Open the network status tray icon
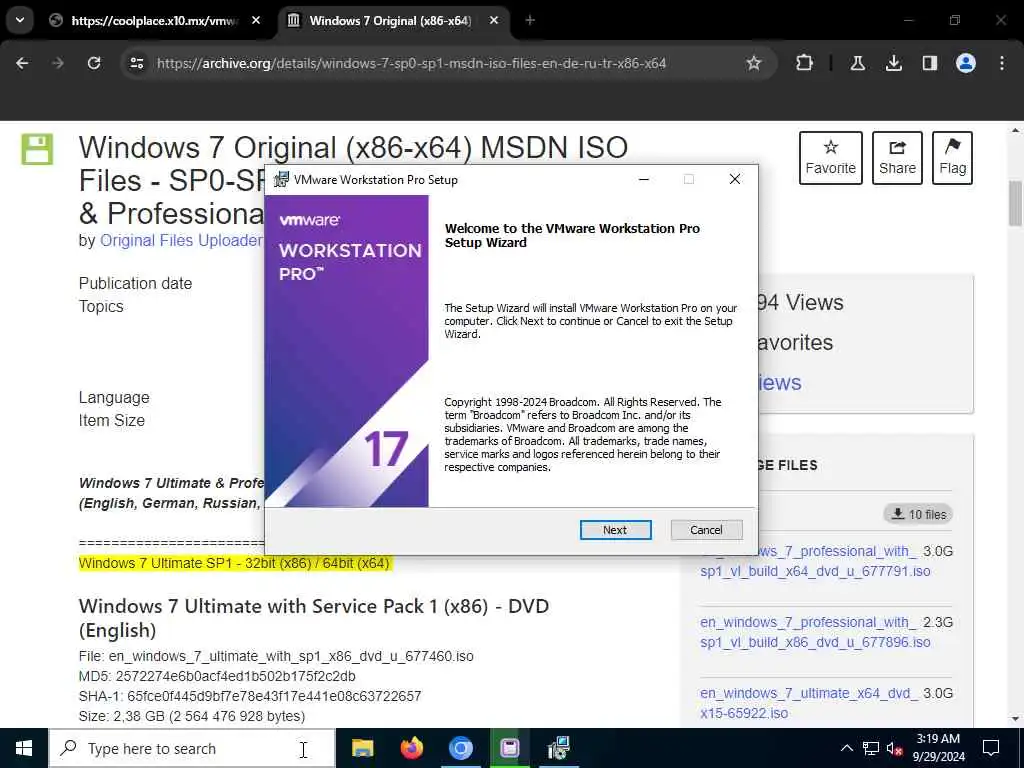The width and height of the screenshot is (1024, 768). [871, 748]
